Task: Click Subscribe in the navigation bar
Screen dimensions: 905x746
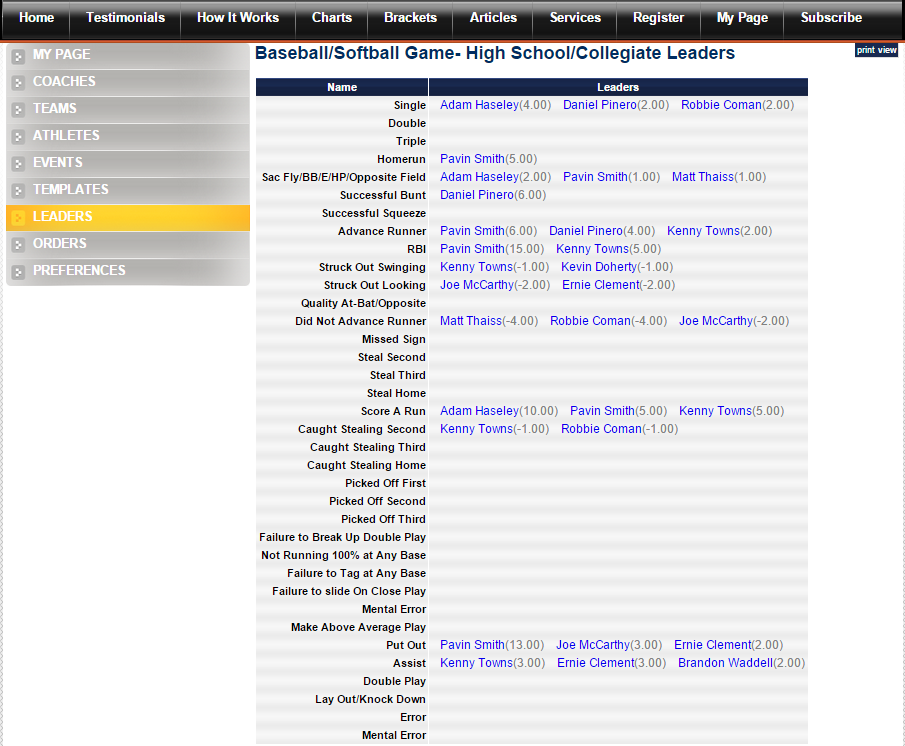Action: pos(831,18)
